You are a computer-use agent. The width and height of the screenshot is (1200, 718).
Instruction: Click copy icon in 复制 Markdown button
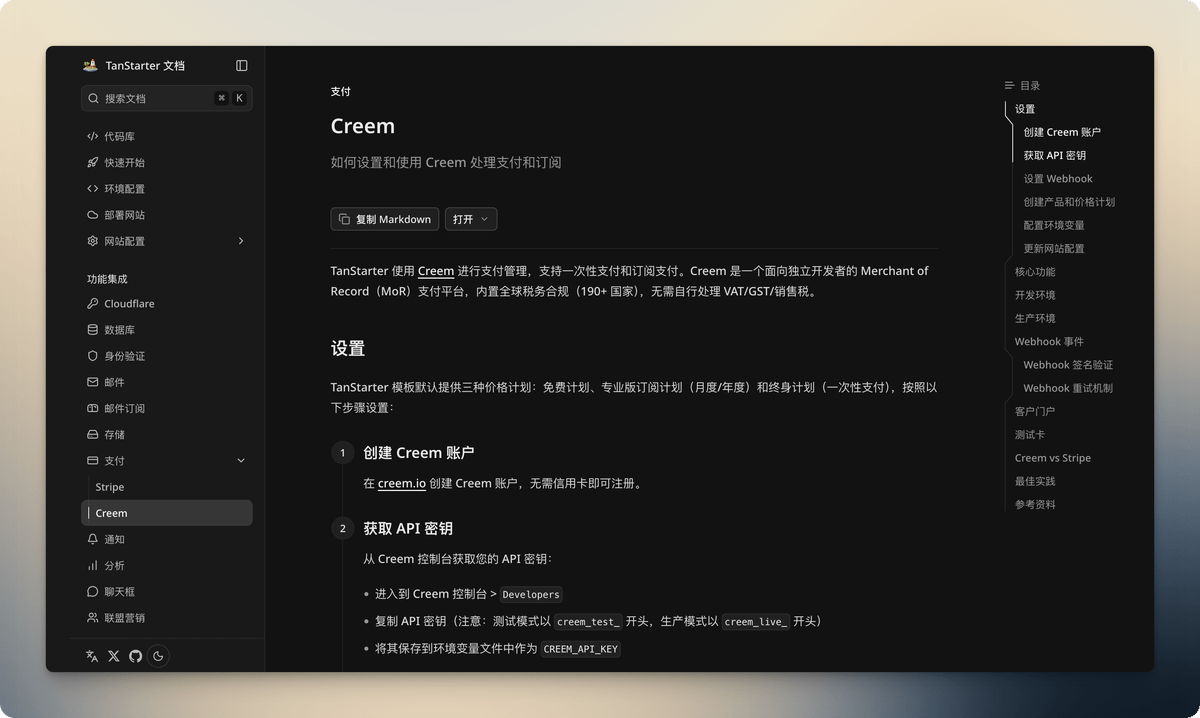344,219
